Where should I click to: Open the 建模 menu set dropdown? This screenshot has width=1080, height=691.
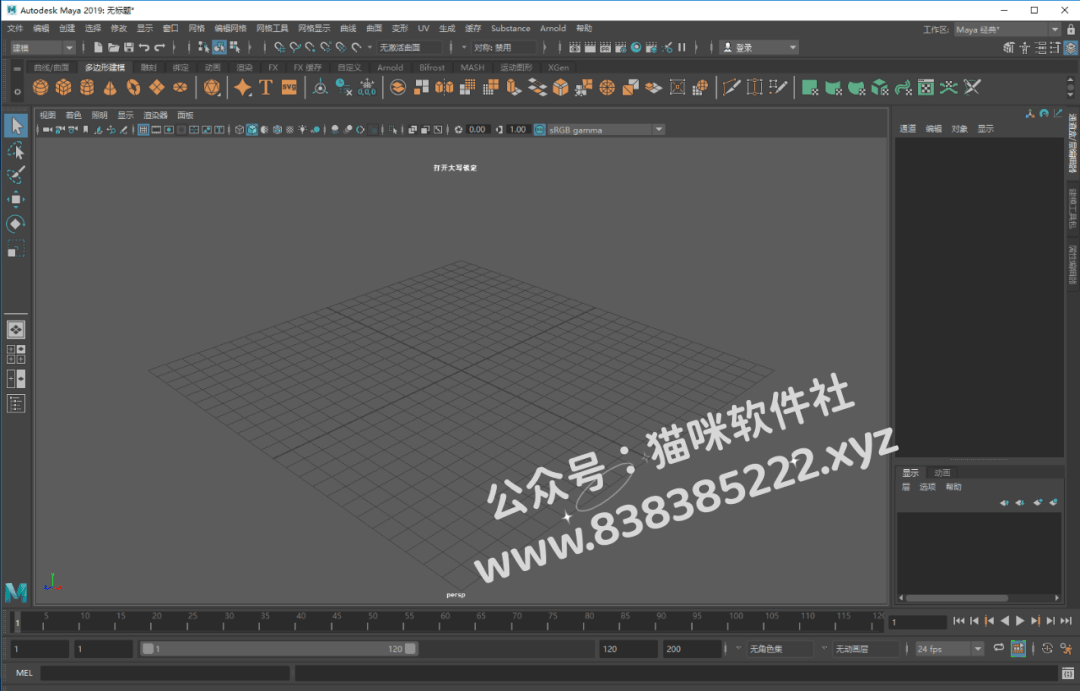pos(42,48)
